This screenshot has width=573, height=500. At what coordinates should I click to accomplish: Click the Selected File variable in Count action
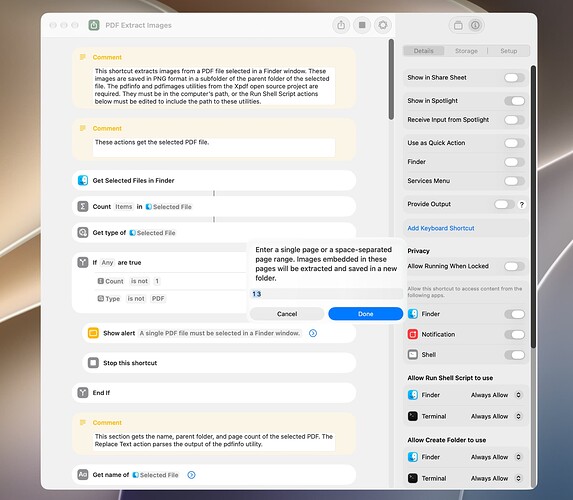[x=168, y=207]
